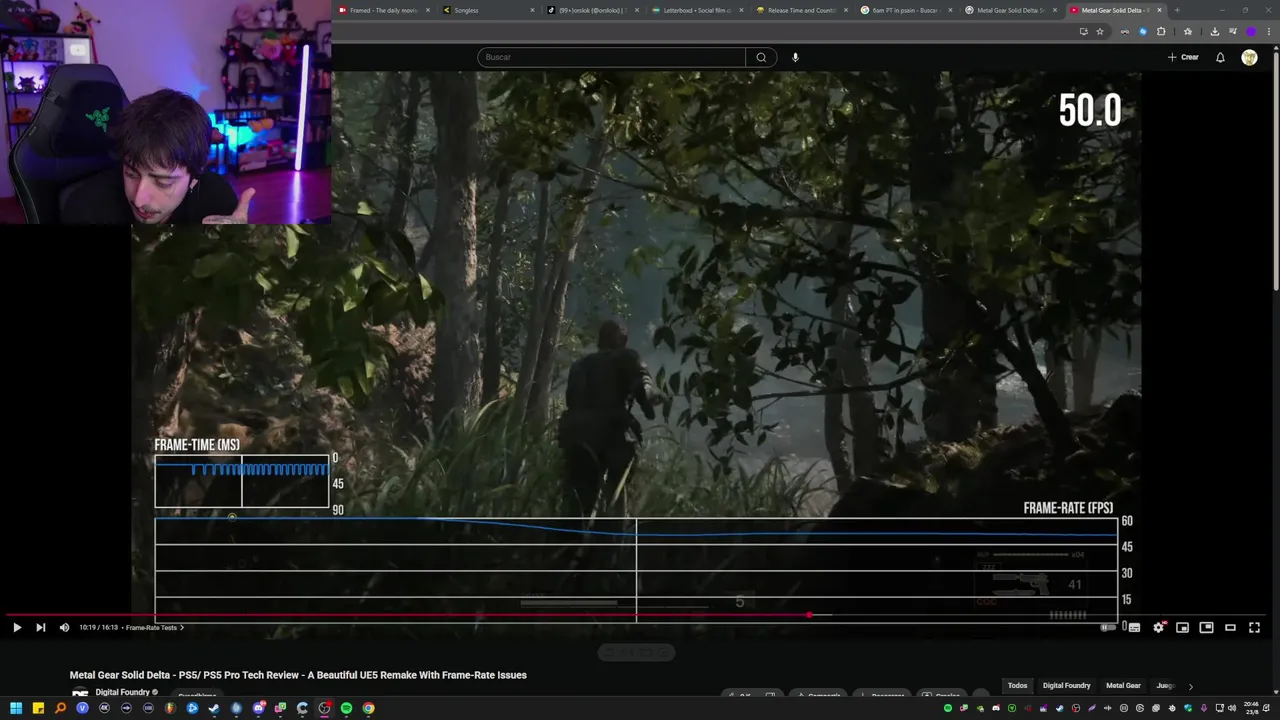This screenshot has width=1280, height=720.
Task: Open Steam from the taskbar
Action: [x=214, y=708]
